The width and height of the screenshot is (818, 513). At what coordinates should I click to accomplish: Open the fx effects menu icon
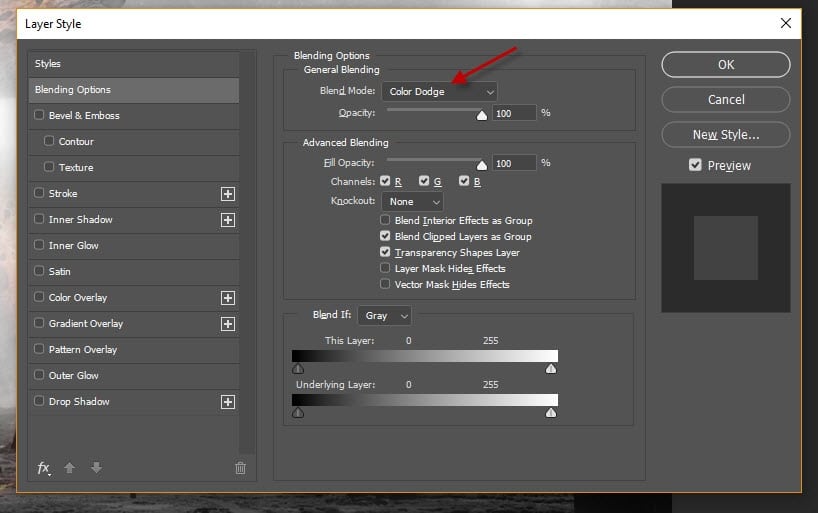pyautogui.click(x=44, y=468)
